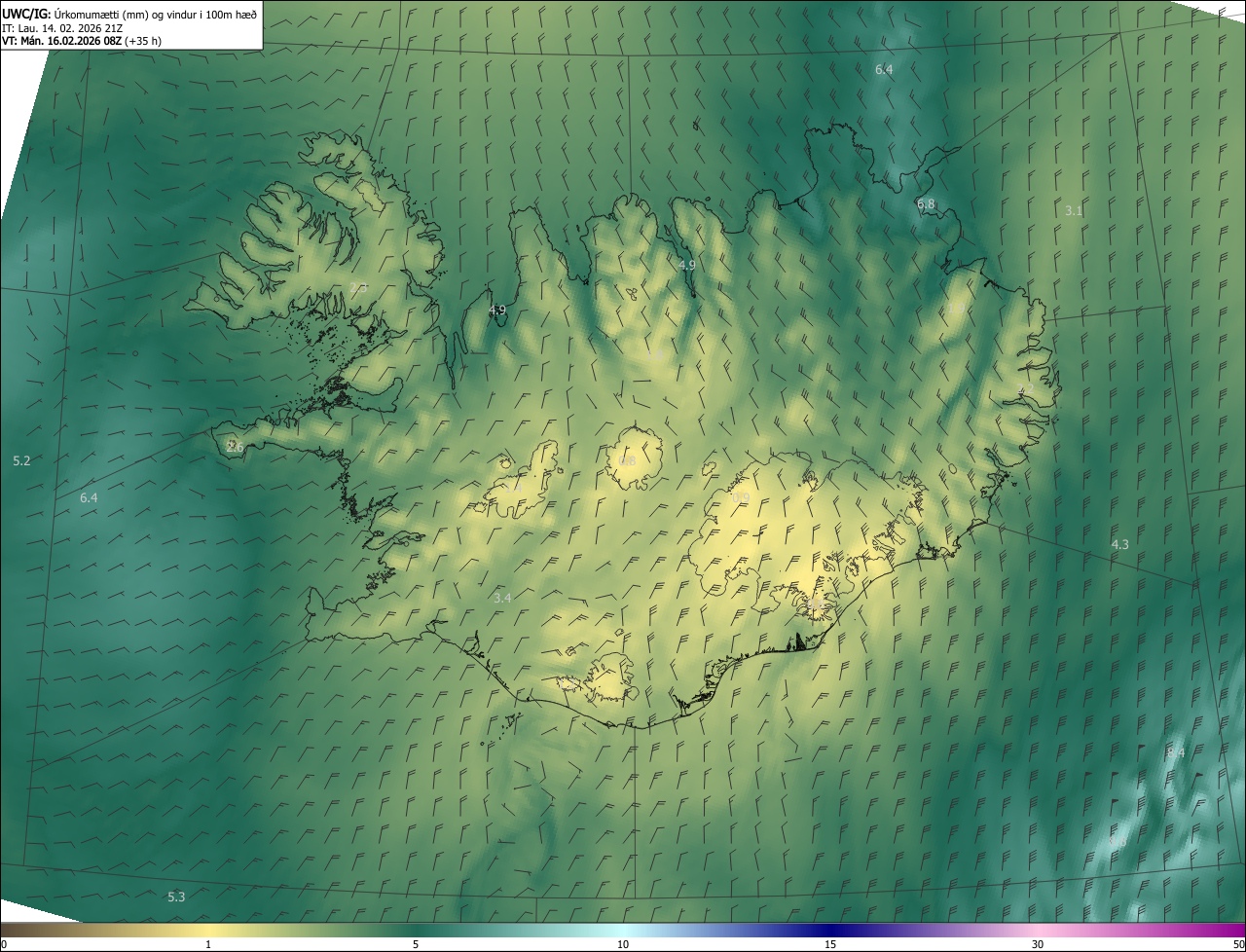
Task: Click the 1 tick label on the colour scale
Action: coord(208,944)
